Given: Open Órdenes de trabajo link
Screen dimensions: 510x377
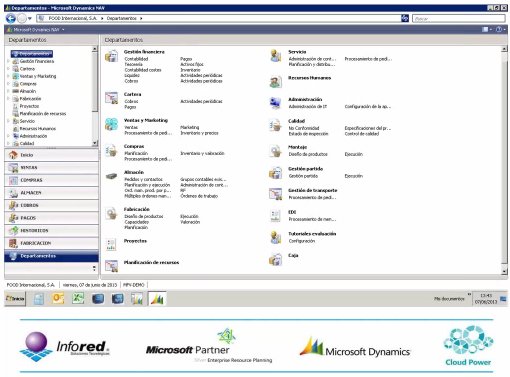Looking at the screenshot, I should (x=199, y=196).
